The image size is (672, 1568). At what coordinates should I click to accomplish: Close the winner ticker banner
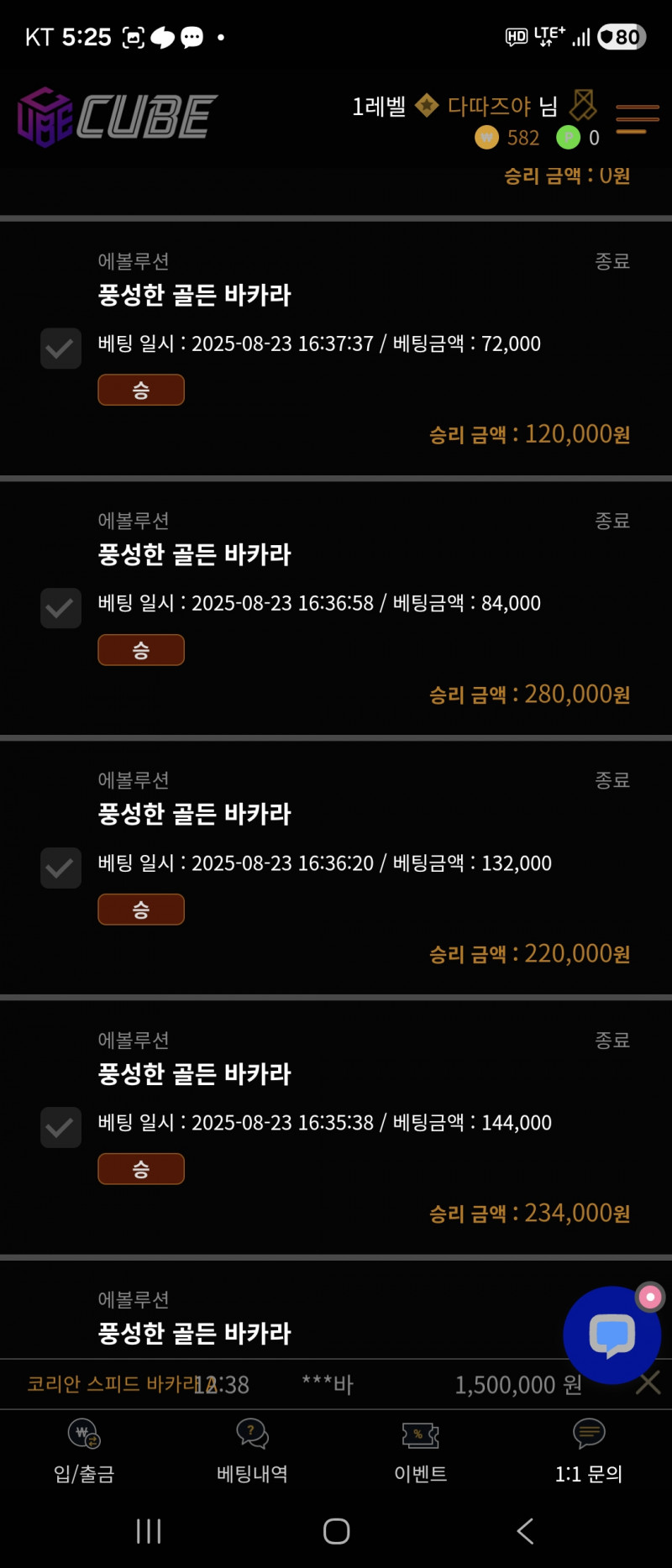[648, 1383]
